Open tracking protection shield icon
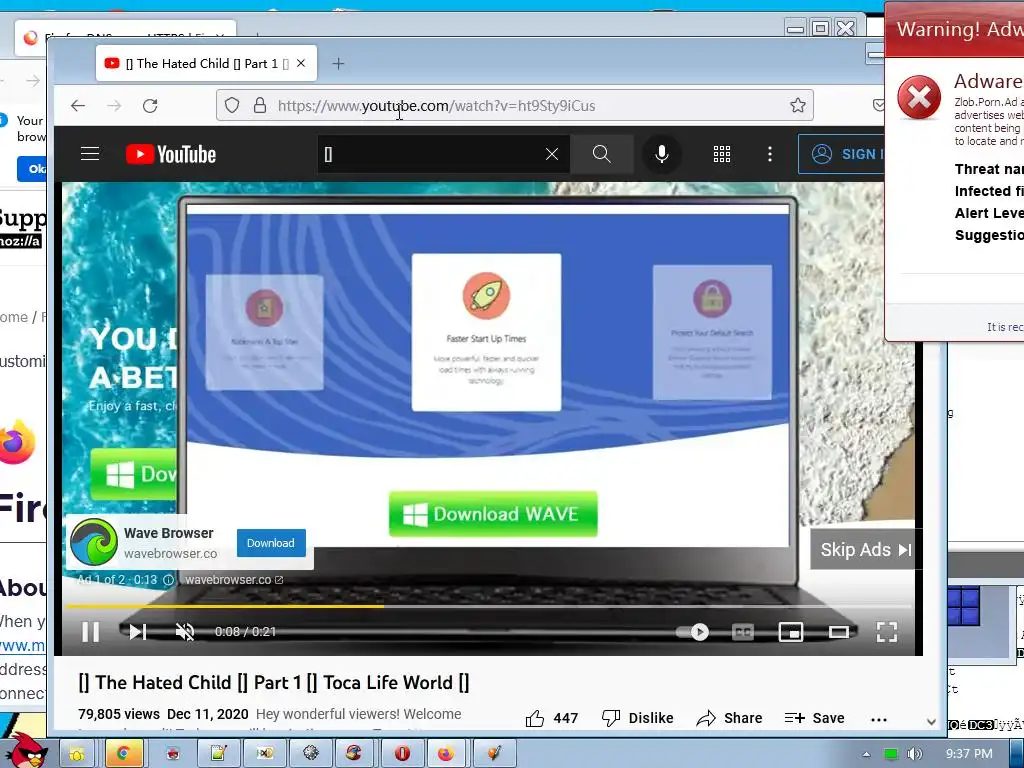 [232, 105]
